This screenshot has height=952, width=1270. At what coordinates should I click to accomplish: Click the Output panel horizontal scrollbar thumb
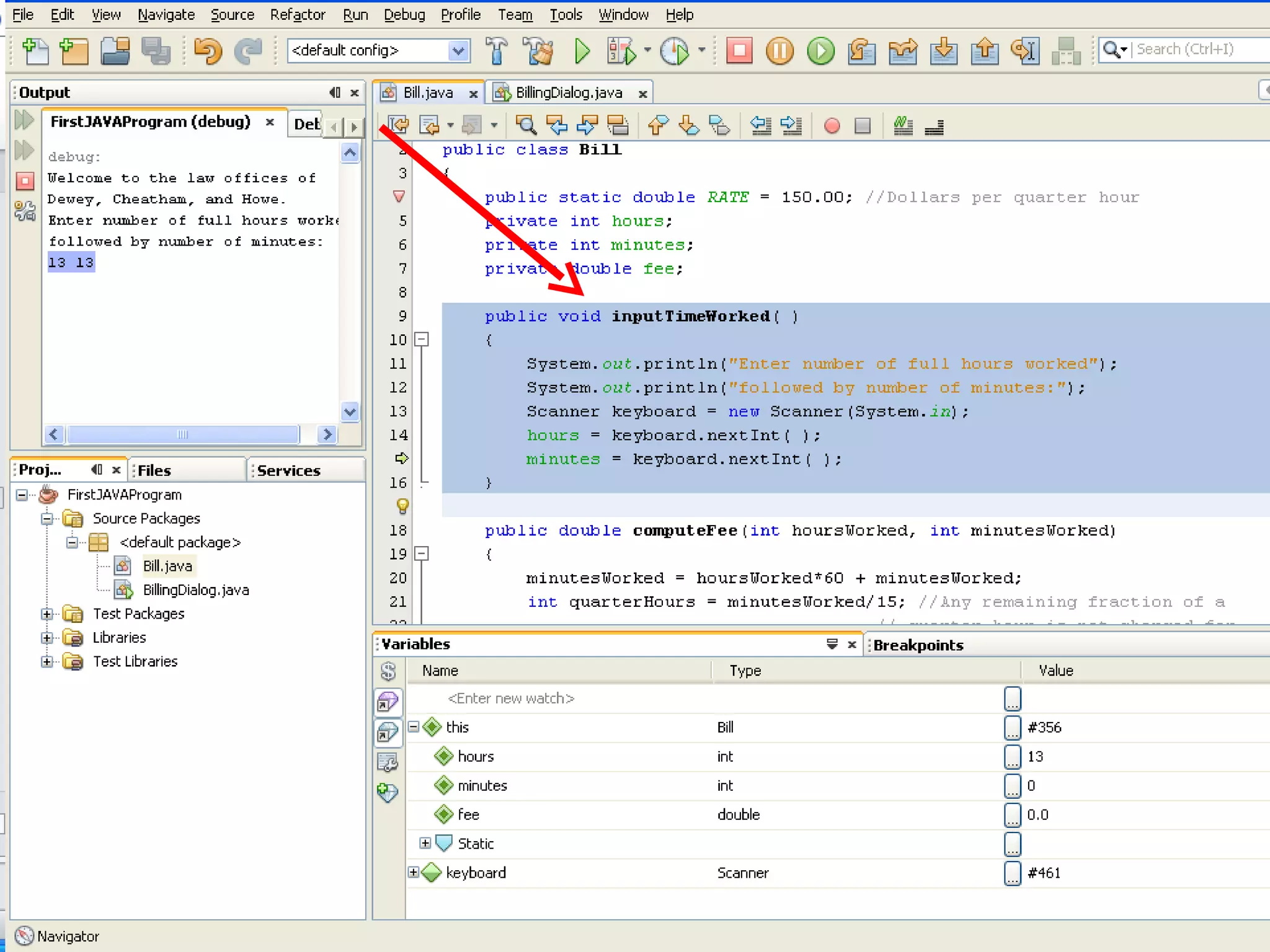(182, 434)
